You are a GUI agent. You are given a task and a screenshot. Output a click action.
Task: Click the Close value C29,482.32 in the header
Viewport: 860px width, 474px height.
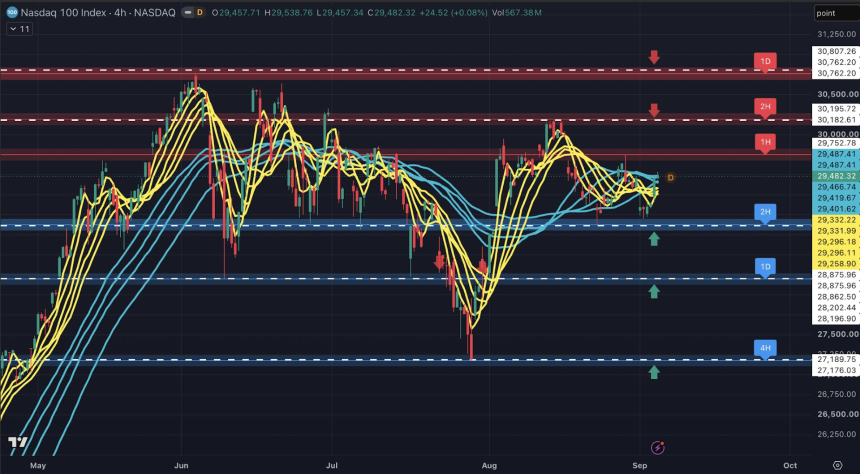pos(392,12)
